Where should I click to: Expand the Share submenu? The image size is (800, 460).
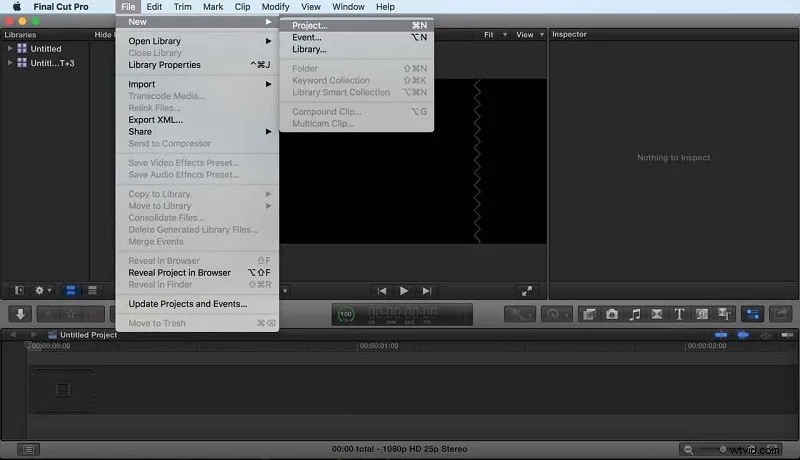click(197, 132)
